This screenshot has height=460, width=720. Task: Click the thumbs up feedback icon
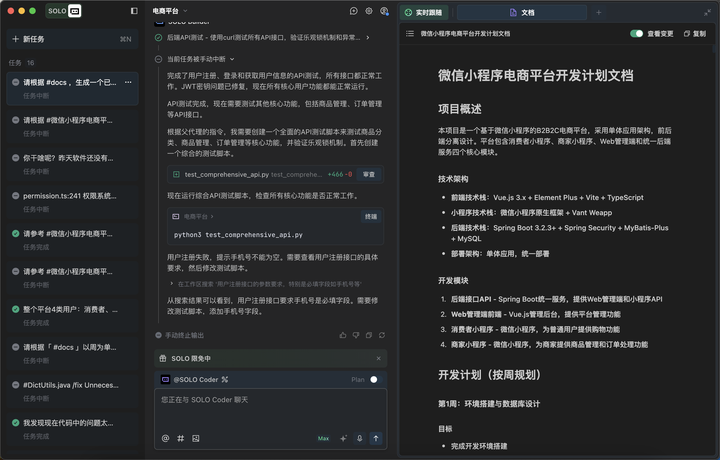pos(343,335)
